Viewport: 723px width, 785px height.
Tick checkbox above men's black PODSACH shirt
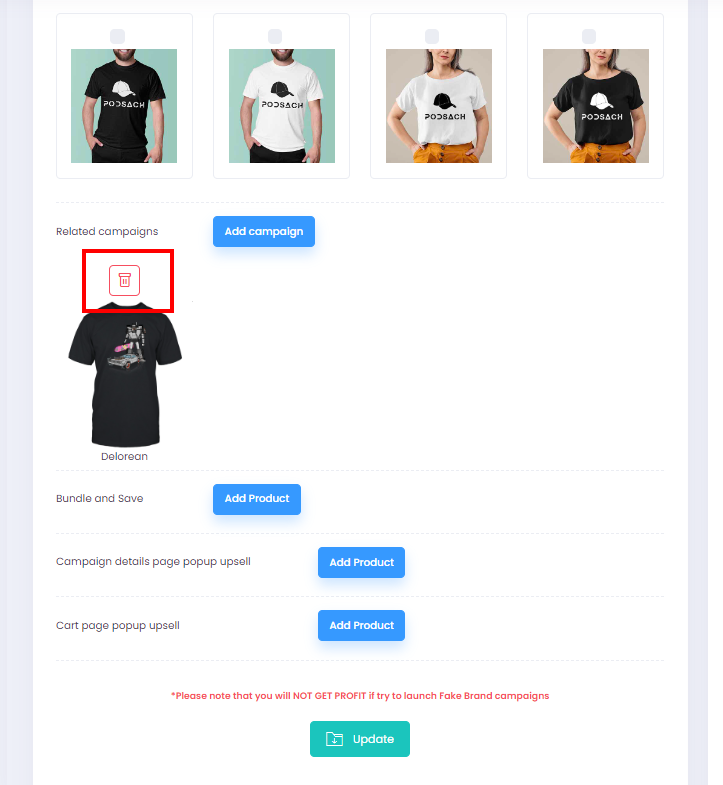pos(117,37)
